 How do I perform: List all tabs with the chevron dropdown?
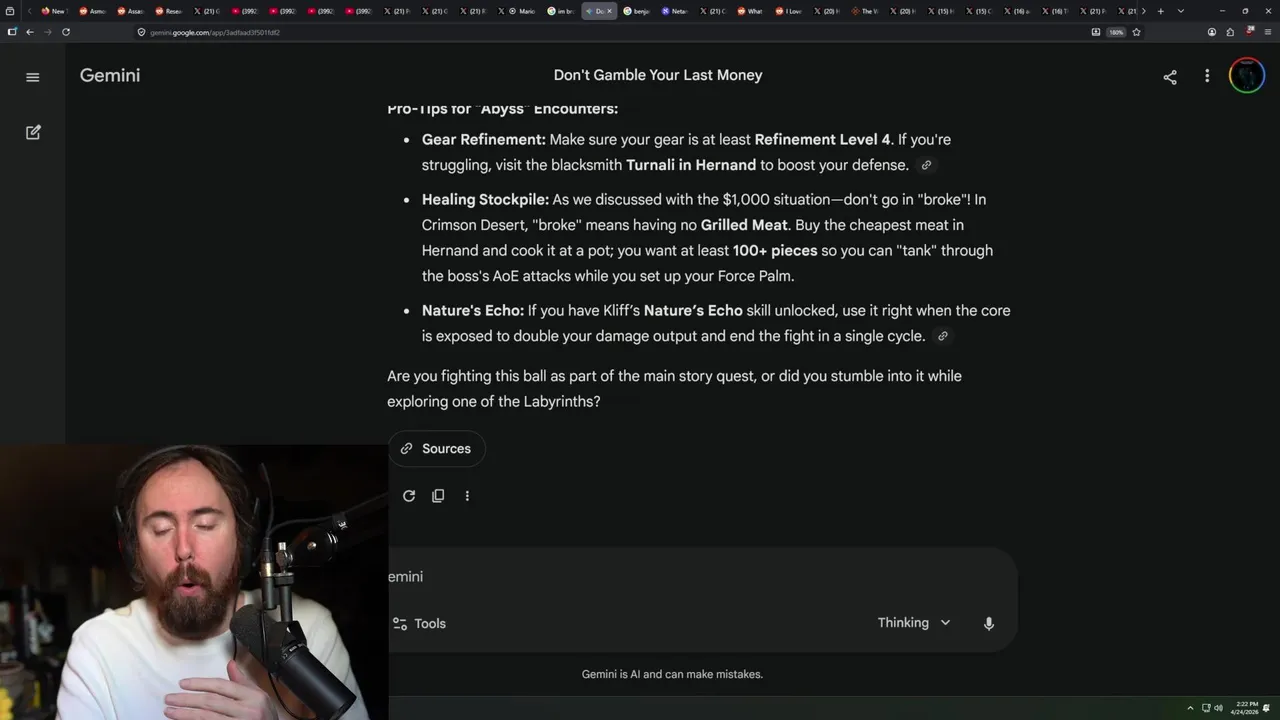click(1181, 11)
